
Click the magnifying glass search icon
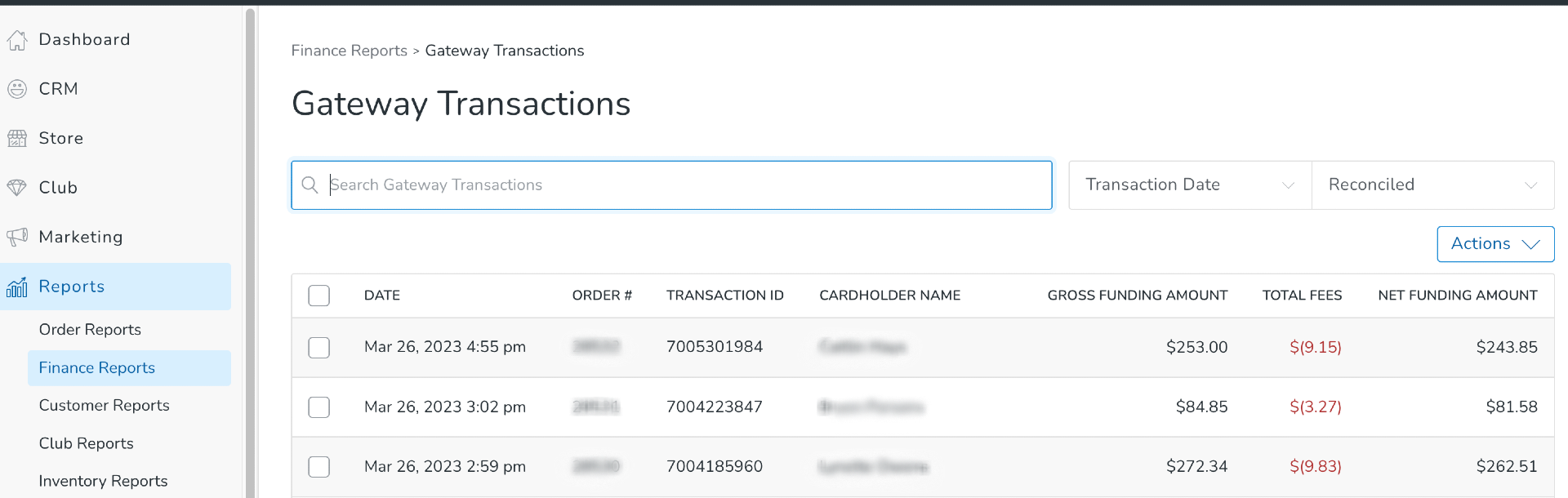pos(310,185)
